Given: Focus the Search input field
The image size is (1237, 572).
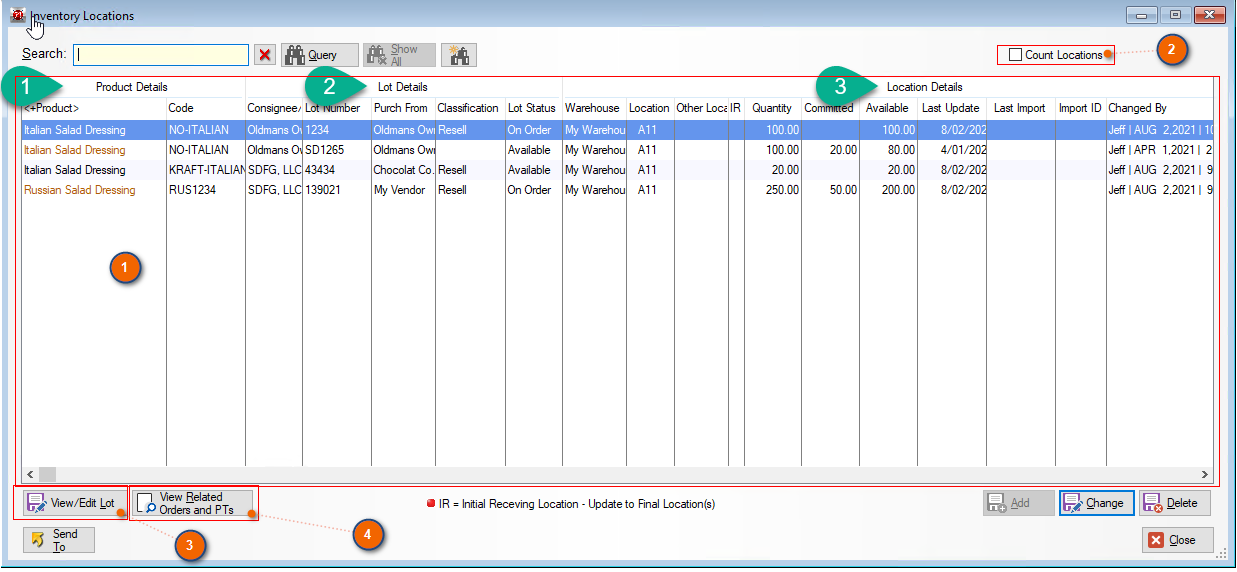Looking at the screenshot, I should (161, 55).
